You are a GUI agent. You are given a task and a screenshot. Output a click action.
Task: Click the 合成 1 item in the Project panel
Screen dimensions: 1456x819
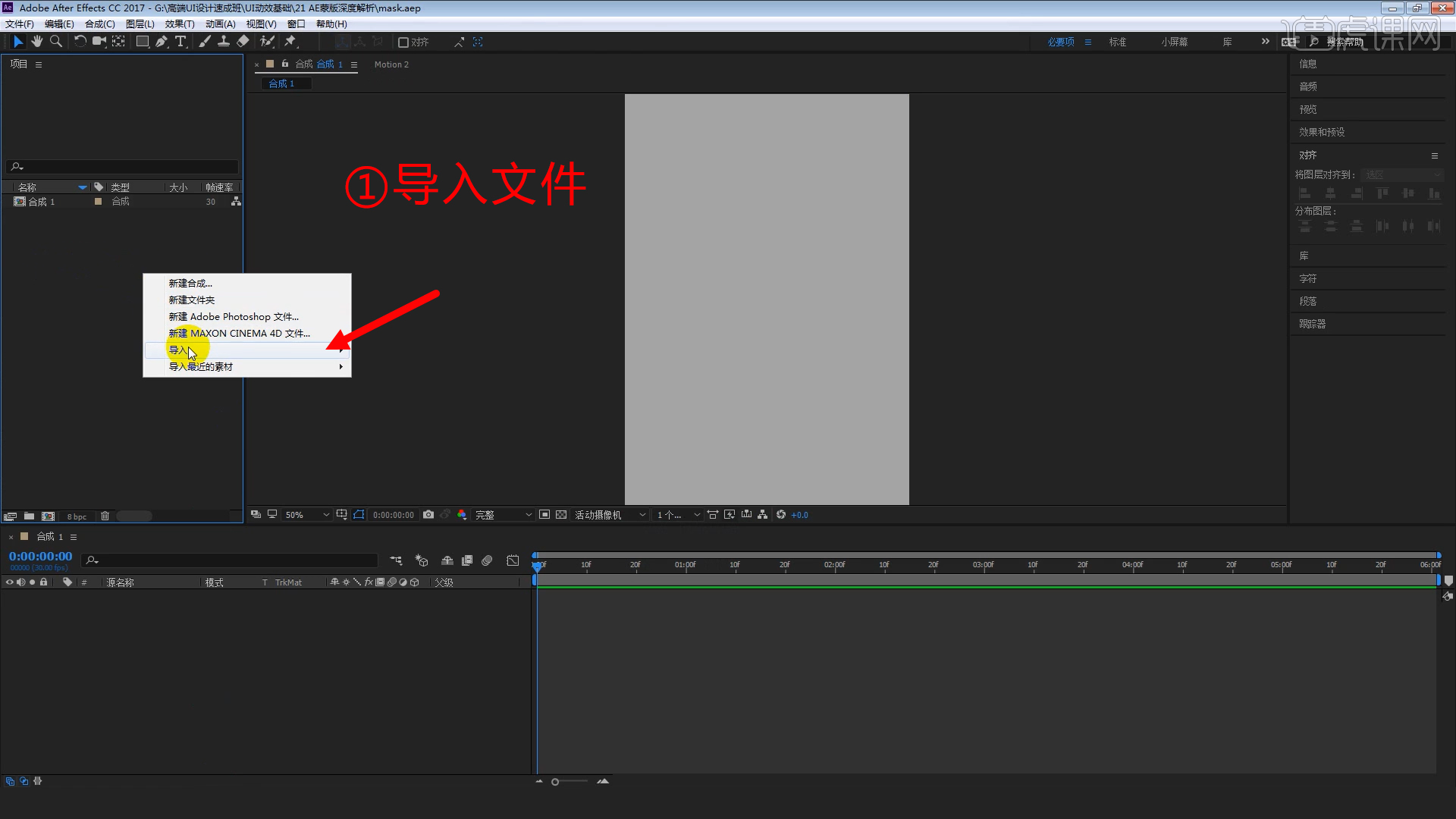(42, 202)
